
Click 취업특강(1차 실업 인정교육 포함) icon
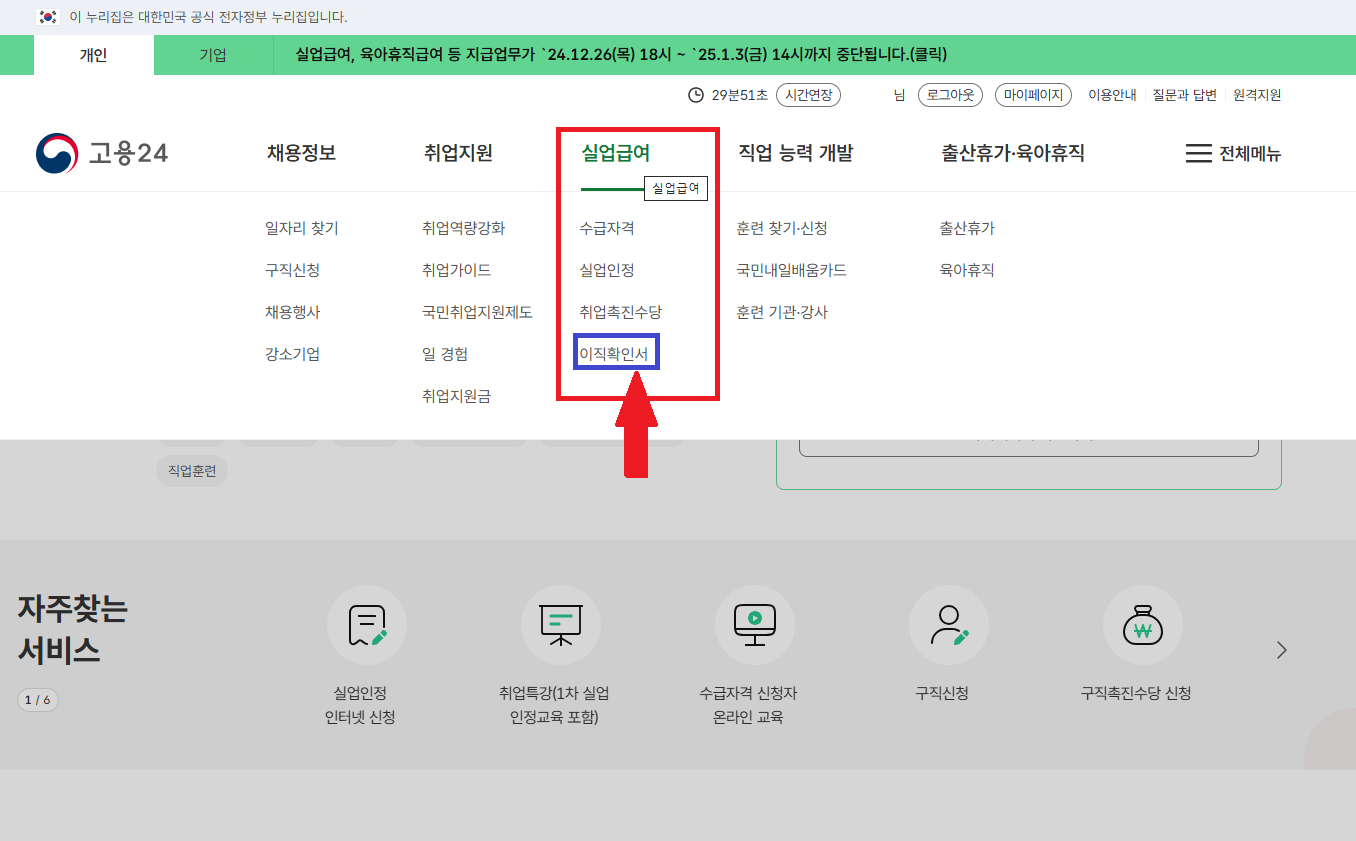click(560, 625)
